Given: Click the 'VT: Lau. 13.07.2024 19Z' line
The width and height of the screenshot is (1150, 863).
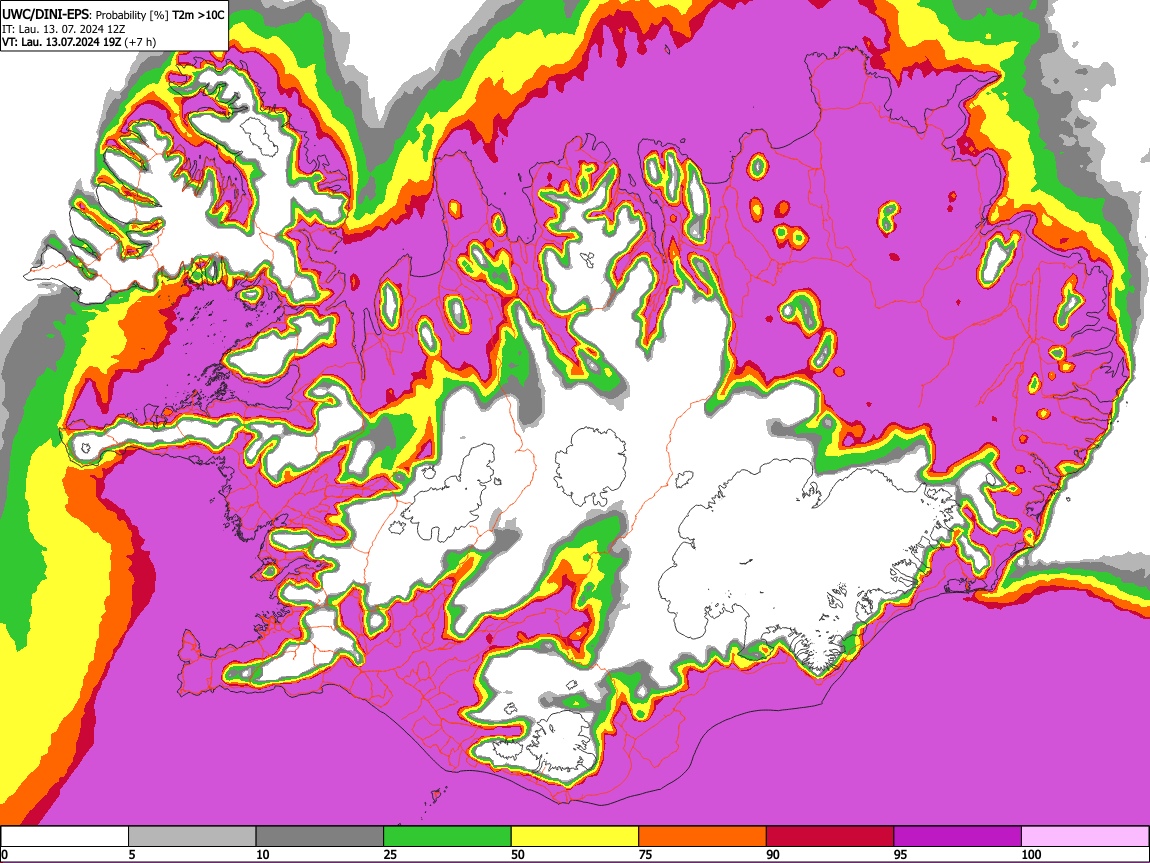Looking at the screenshot, I should click(x=62, y=42).
